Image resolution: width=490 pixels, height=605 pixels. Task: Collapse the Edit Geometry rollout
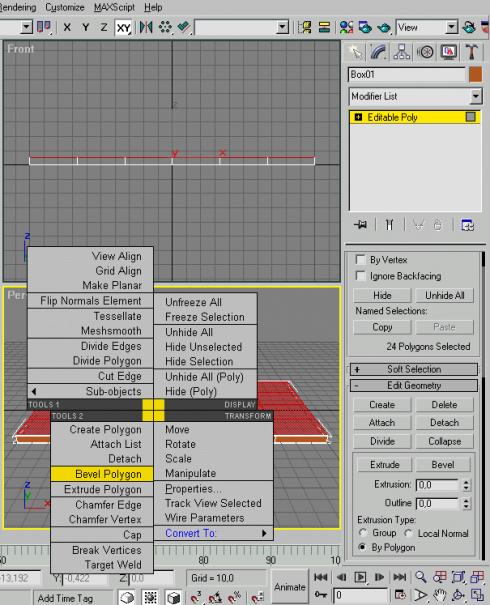[x=414, y=385]
